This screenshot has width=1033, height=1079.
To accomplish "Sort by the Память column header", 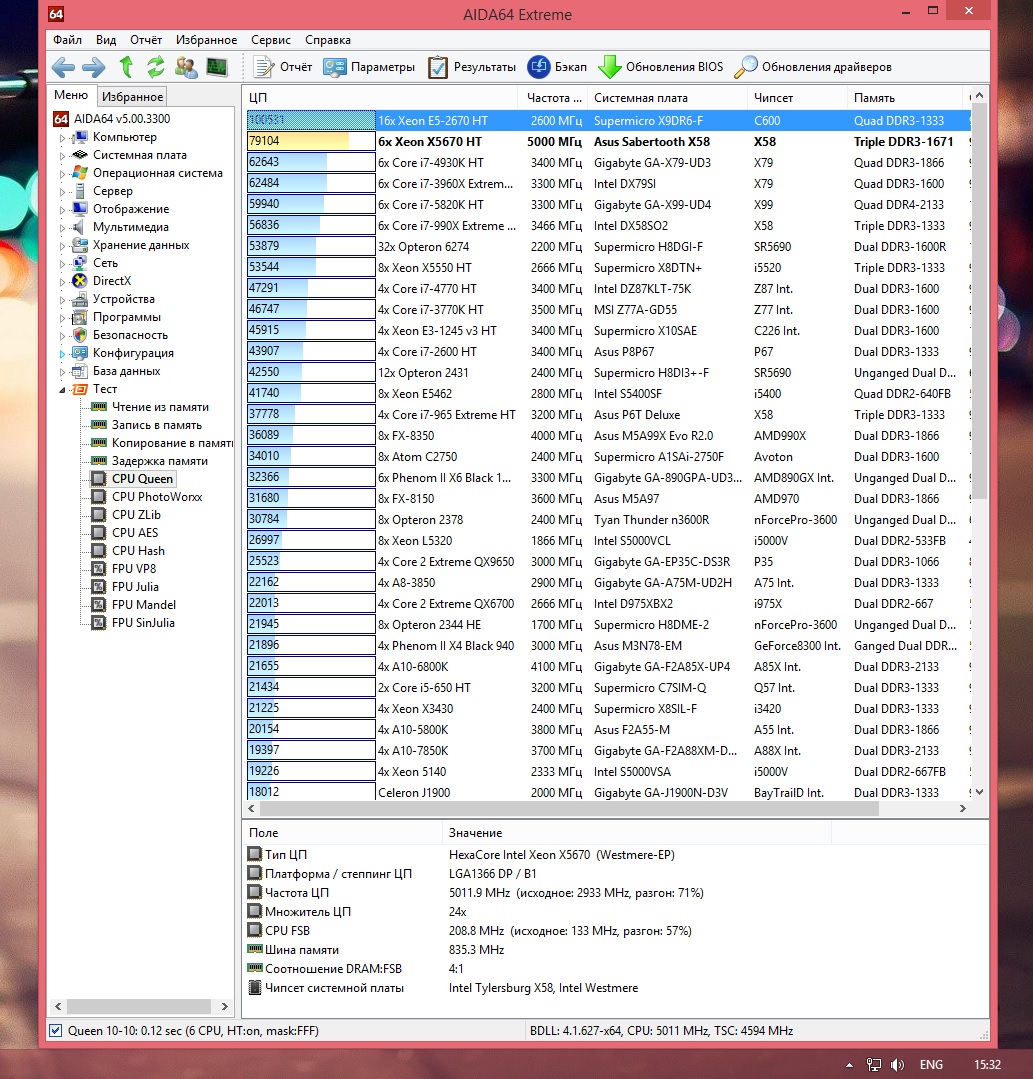I will [x=904, y=98].
